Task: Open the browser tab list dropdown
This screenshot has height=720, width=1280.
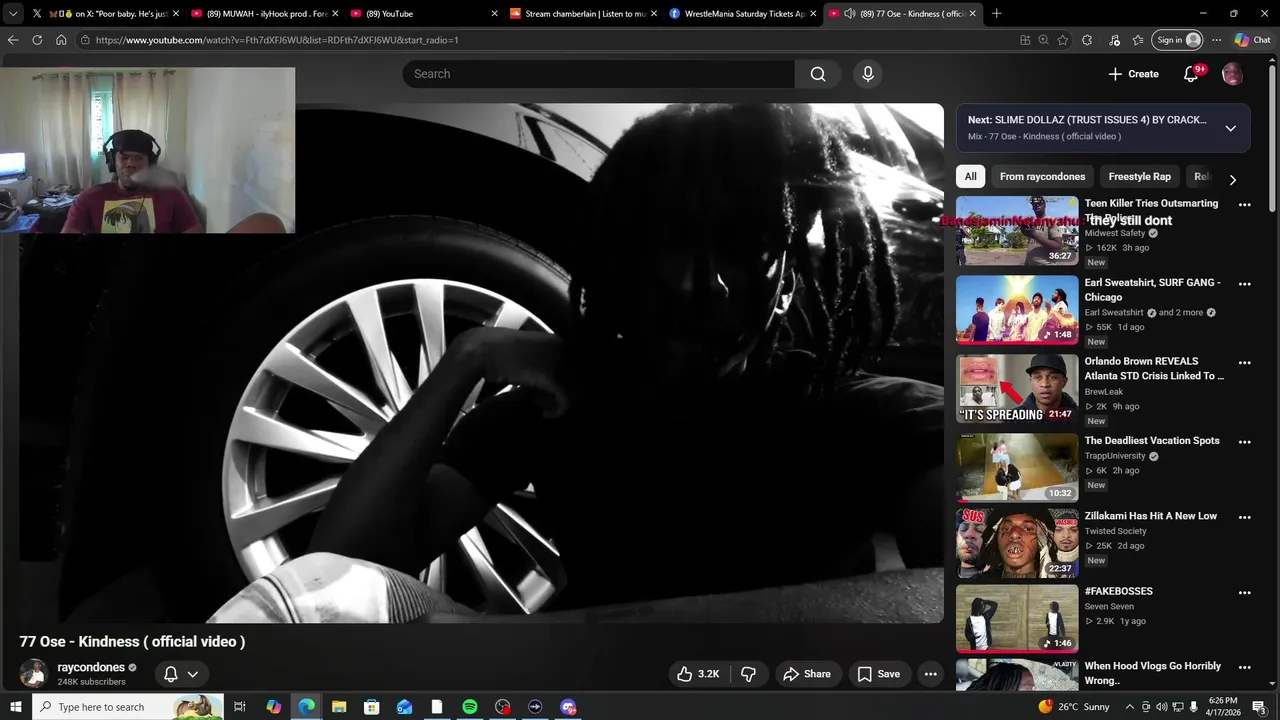Action: point(12,14)
